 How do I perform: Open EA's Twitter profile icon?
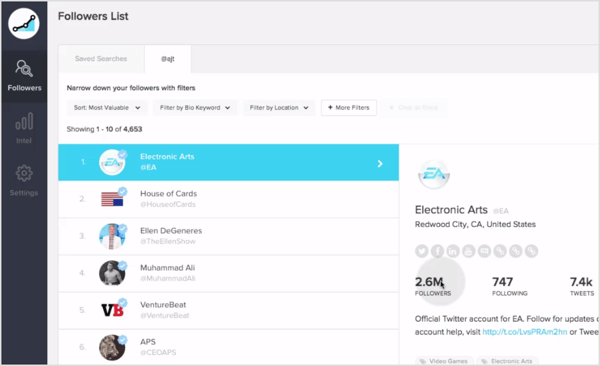coord(422,251)
